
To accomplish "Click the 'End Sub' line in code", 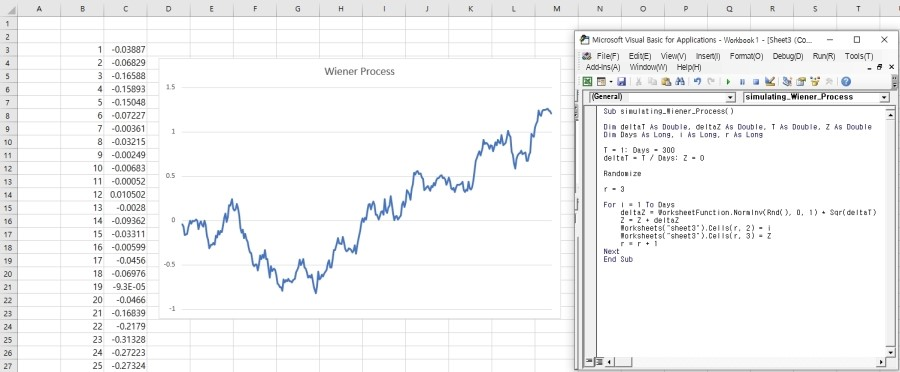I will pyautogui.click(x=618, y=259).
